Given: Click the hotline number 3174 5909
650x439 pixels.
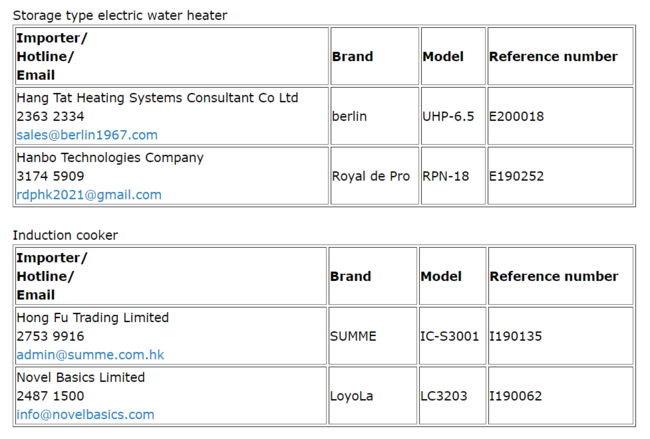Looking at the screenshot, I should 50,176.
